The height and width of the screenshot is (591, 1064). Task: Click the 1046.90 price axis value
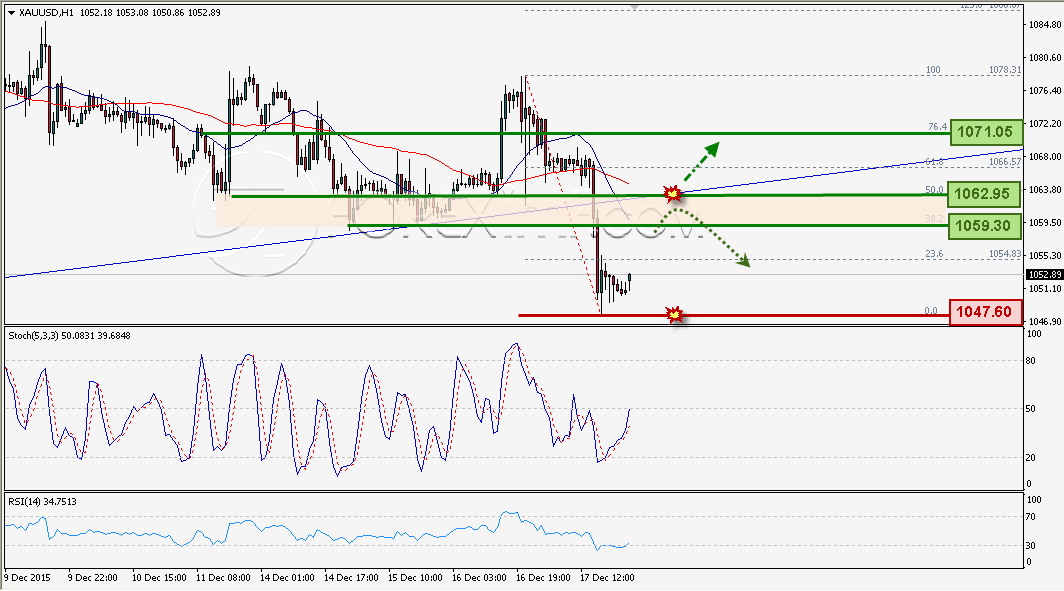point(1045,321)
